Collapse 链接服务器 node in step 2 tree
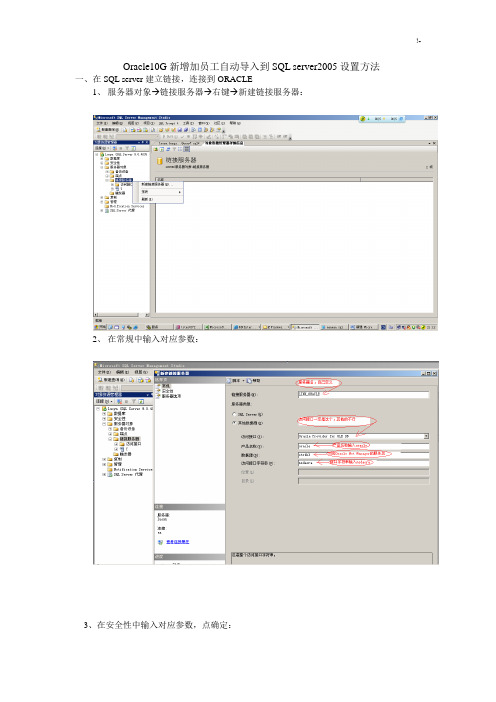 click(110, 439)
